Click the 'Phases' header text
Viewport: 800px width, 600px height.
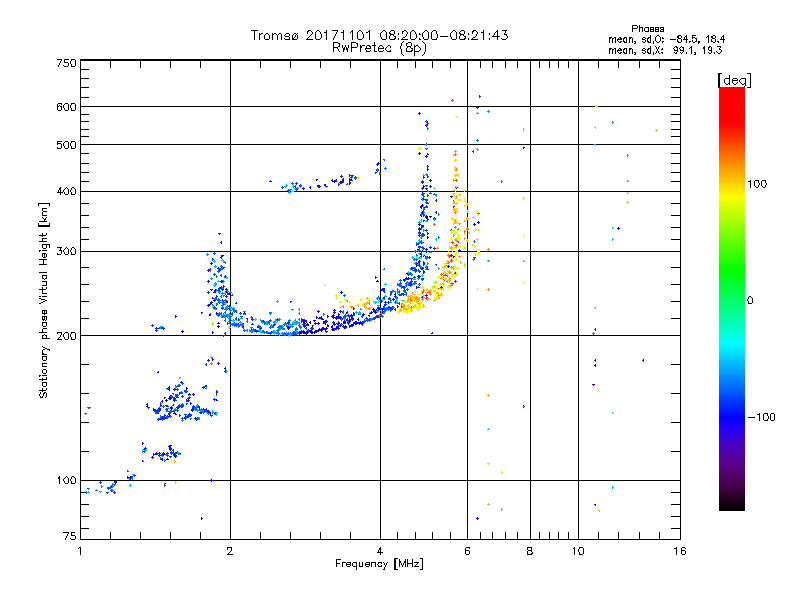(647, 29)
